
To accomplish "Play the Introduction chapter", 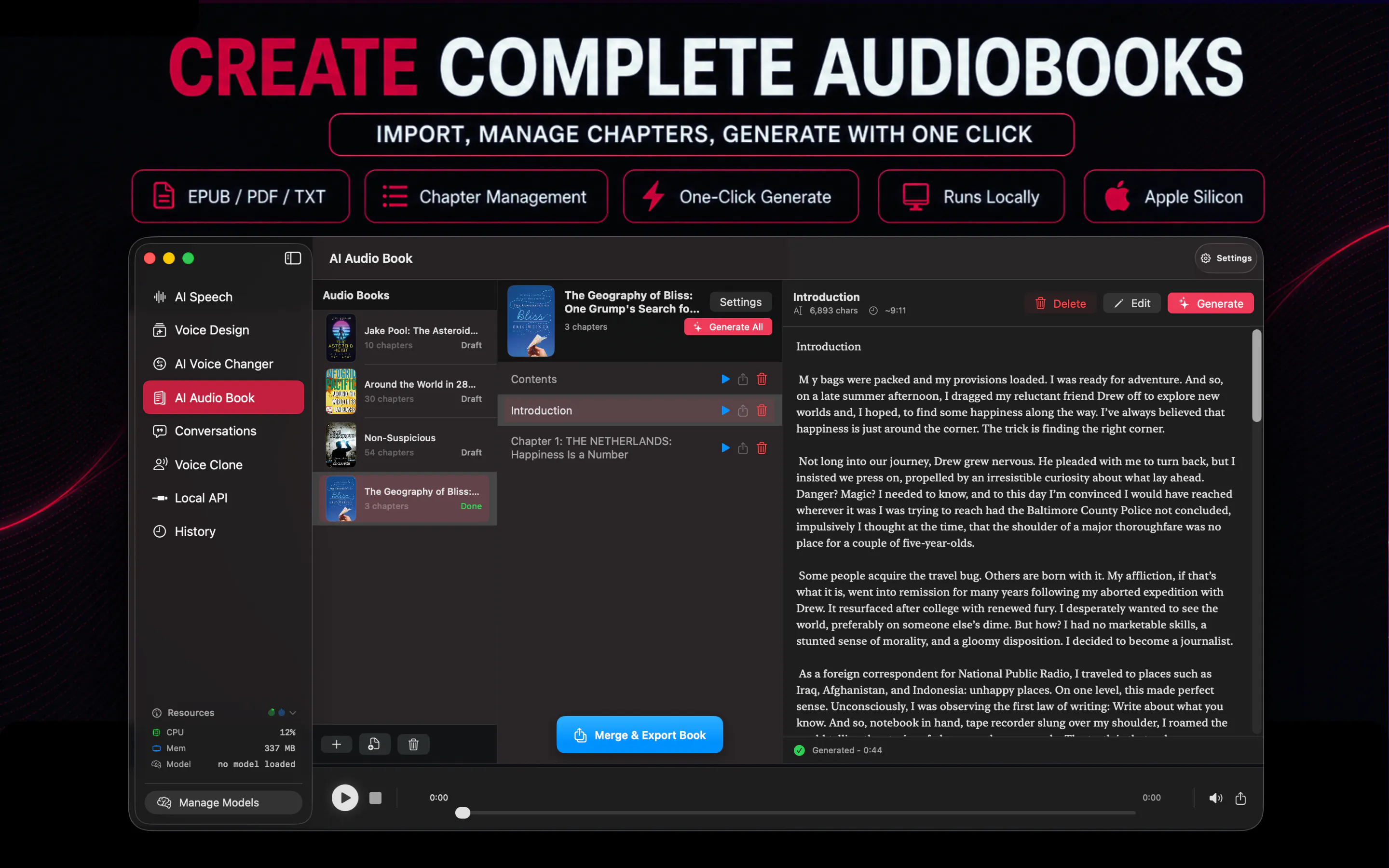I will tap(725, 410).
